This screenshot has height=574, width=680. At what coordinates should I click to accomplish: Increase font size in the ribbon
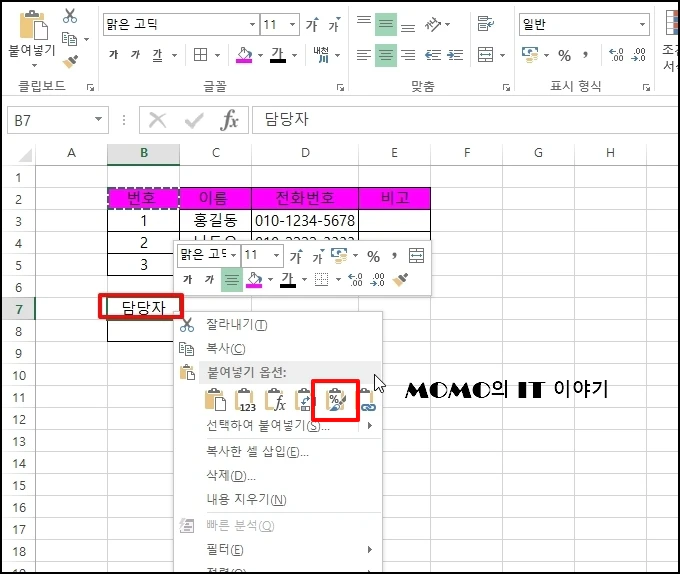tap(312, 25)
